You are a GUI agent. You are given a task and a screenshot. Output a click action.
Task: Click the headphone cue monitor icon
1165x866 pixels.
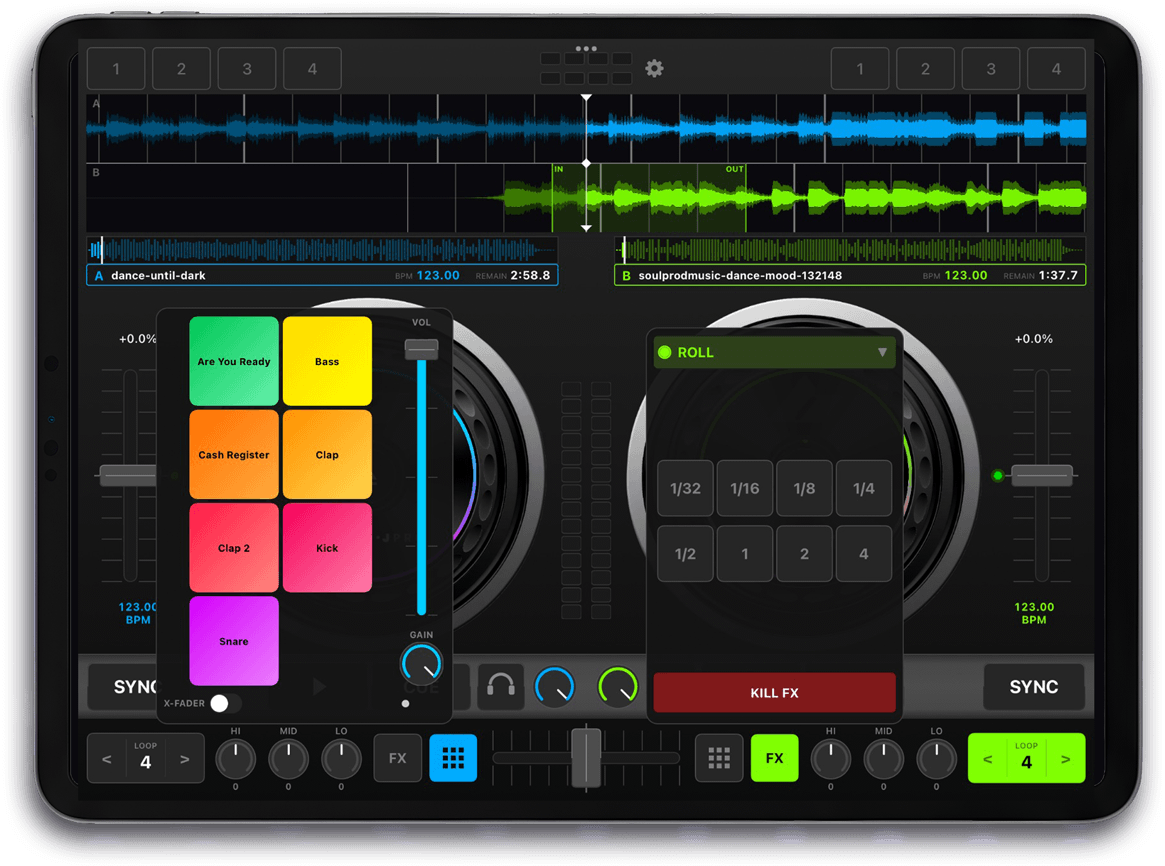pyautogui.click(x=500, y=687)
